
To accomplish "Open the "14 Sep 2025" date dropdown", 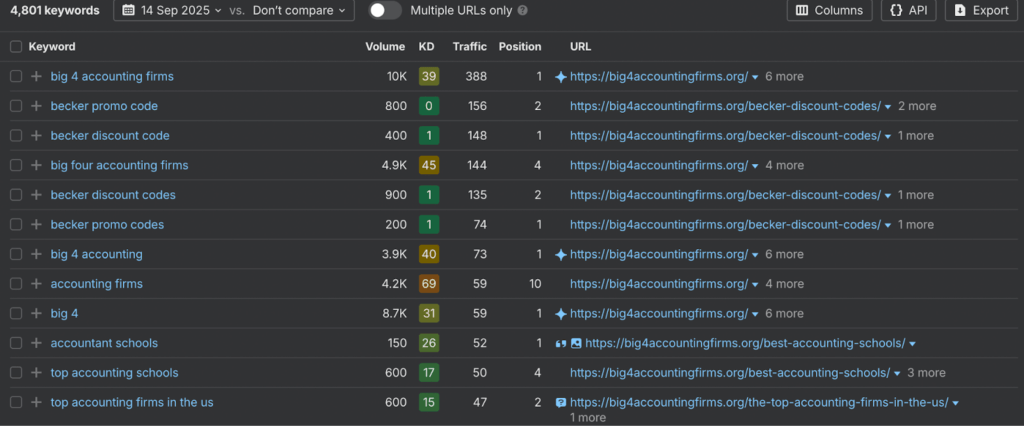I will pos(174,10).
